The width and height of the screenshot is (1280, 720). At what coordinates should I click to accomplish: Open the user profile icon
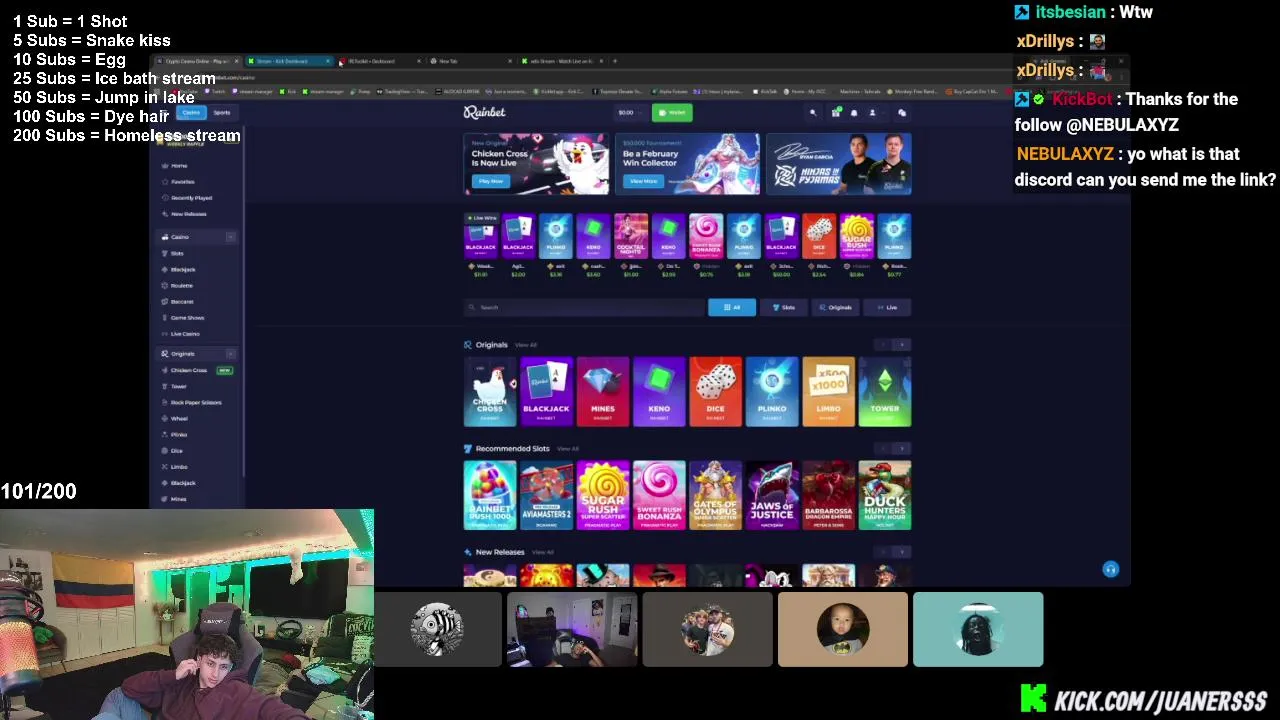(872, 113)
